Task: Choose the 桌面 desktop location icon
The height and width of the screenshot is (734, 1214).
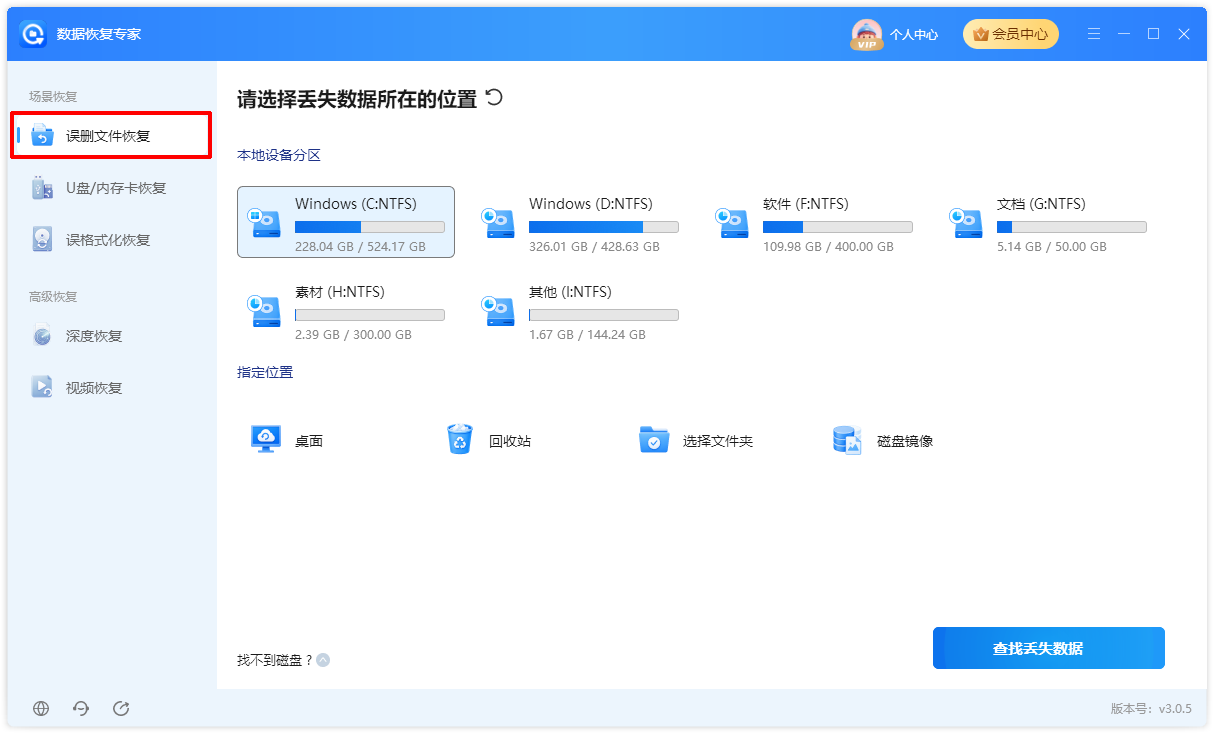Action: coord(265,440)
